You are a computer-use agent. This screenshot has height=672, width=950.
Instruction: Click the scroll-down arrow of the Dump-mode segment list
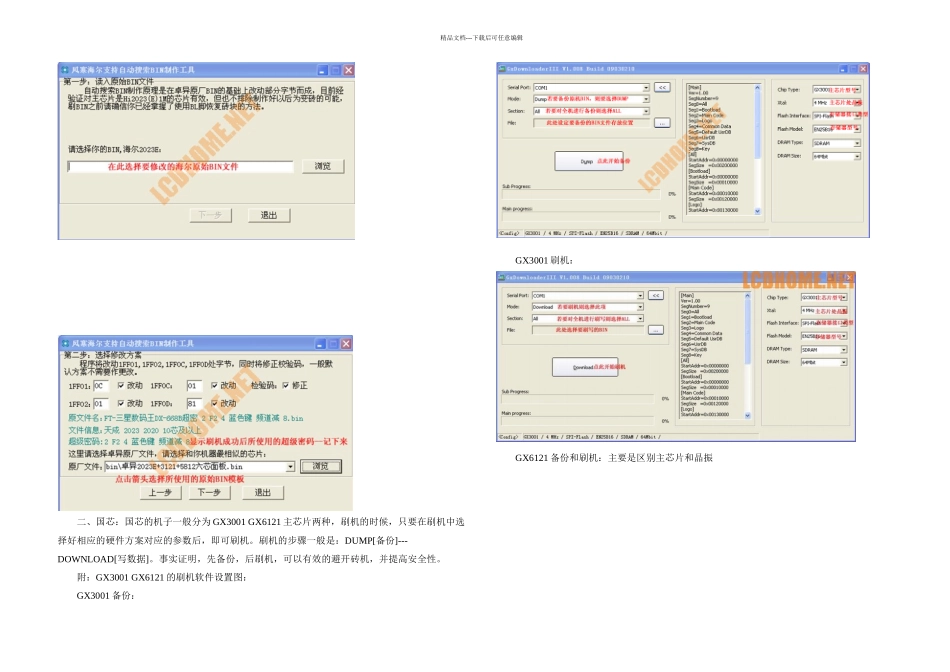point(757,211)
